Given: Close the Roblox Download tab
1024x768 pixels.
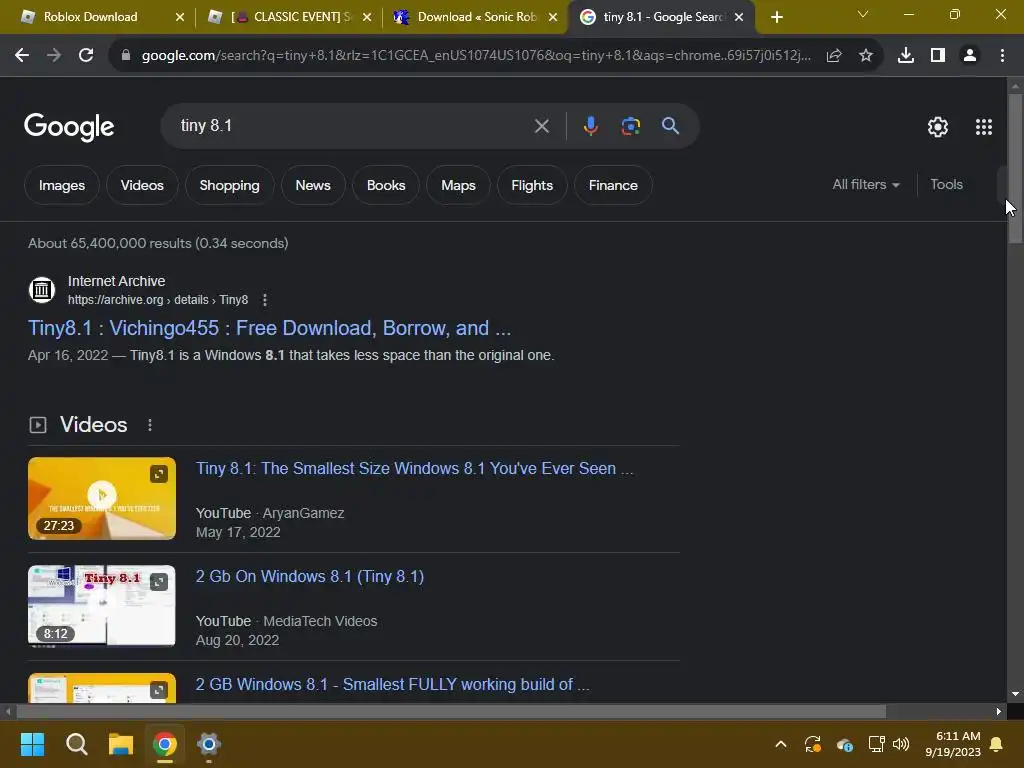Looking at the screenshot, I should point(180,17).
